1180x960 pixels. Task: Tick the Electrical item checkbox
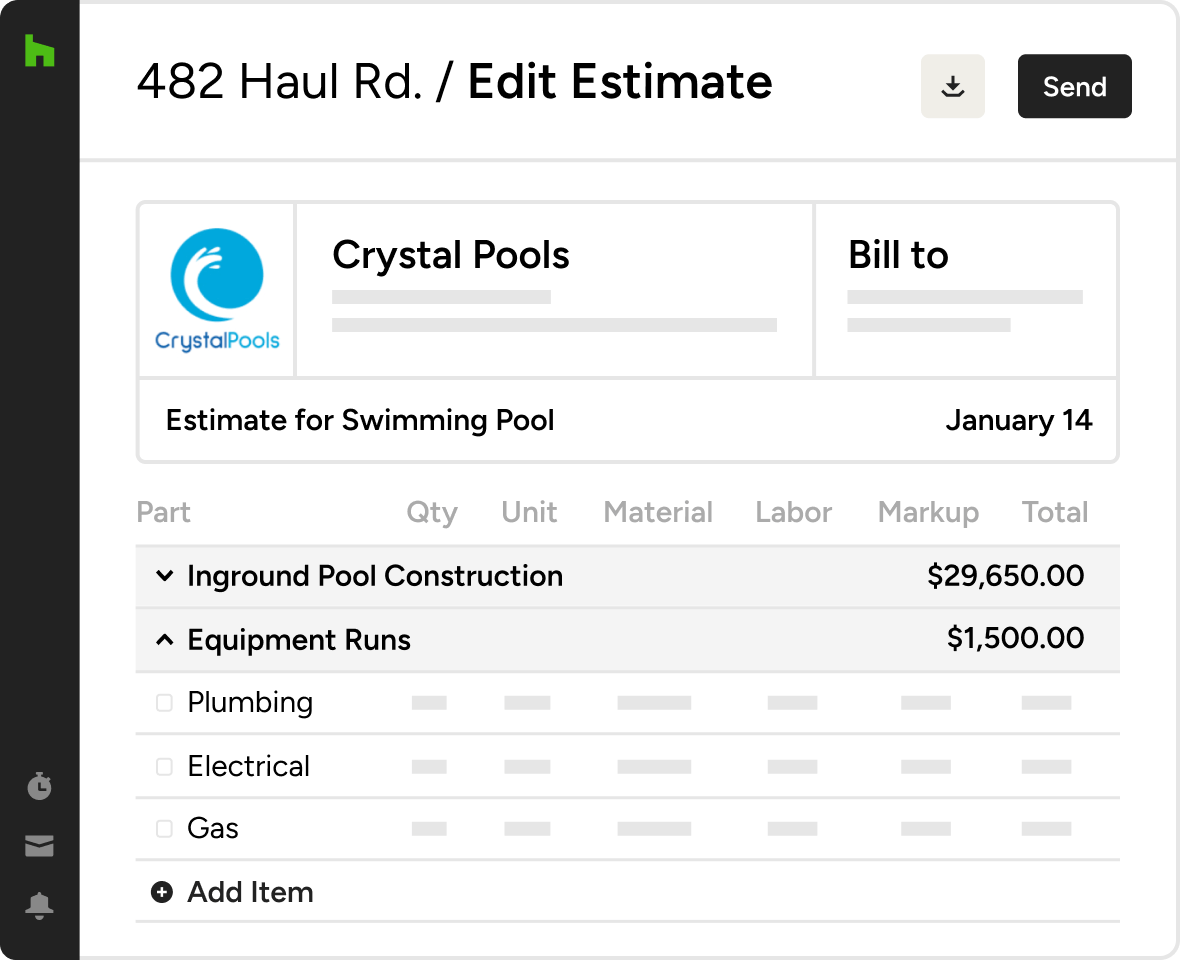tap(164, 767)
